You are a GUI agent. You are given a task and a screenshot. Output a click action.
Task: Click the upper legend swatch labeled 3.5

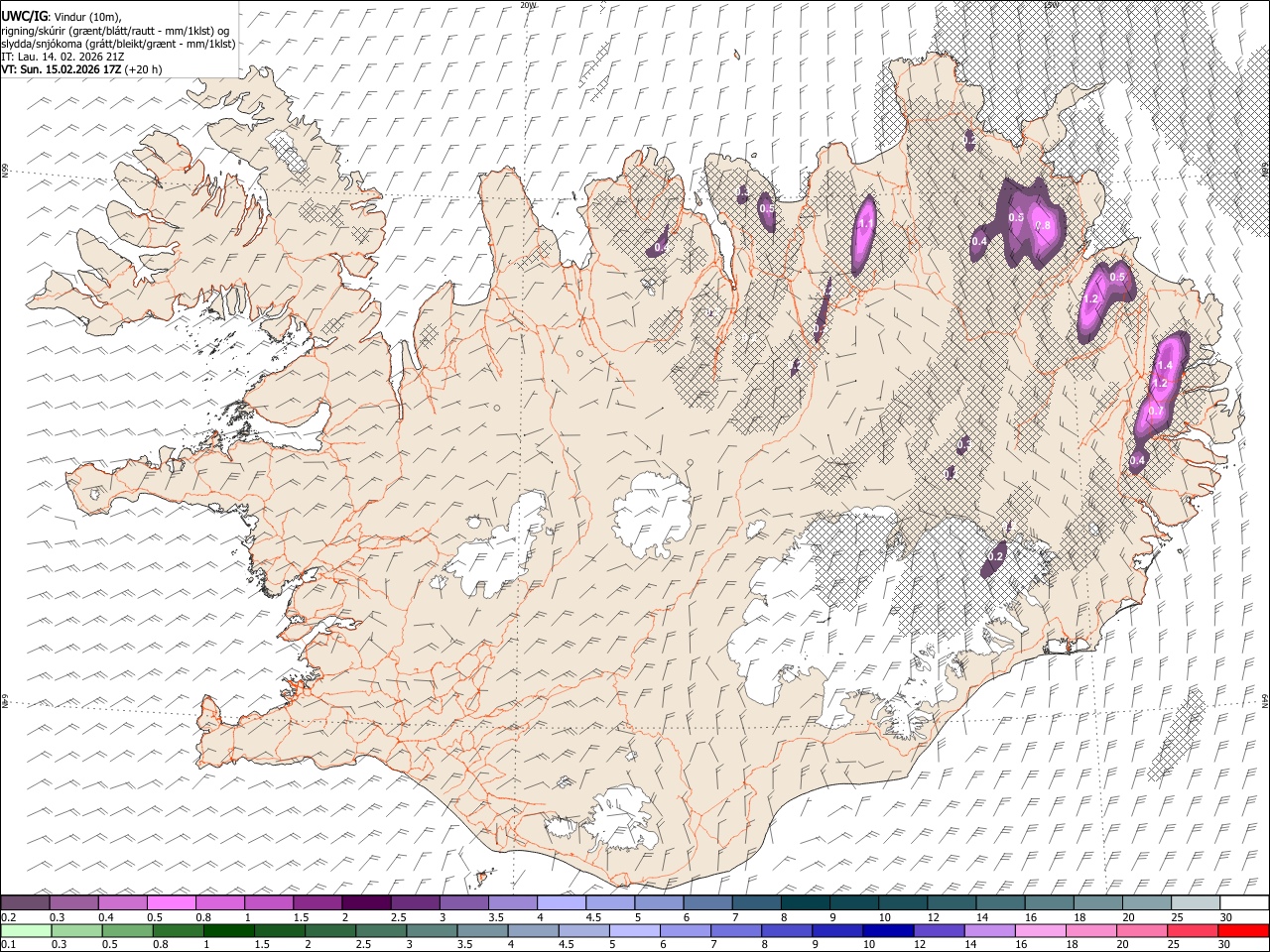point(512,902)
